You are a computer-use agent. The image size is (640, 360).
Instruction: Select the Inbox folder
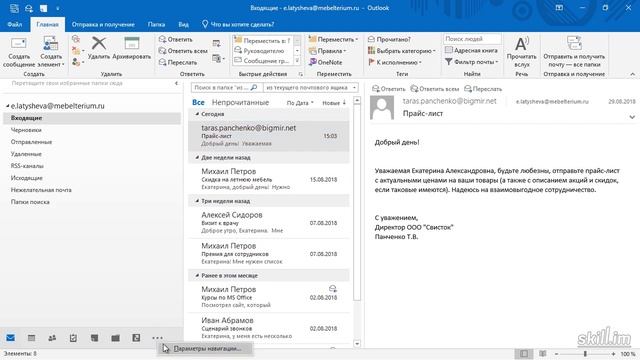pyautogui.click(x=92, y=118)
